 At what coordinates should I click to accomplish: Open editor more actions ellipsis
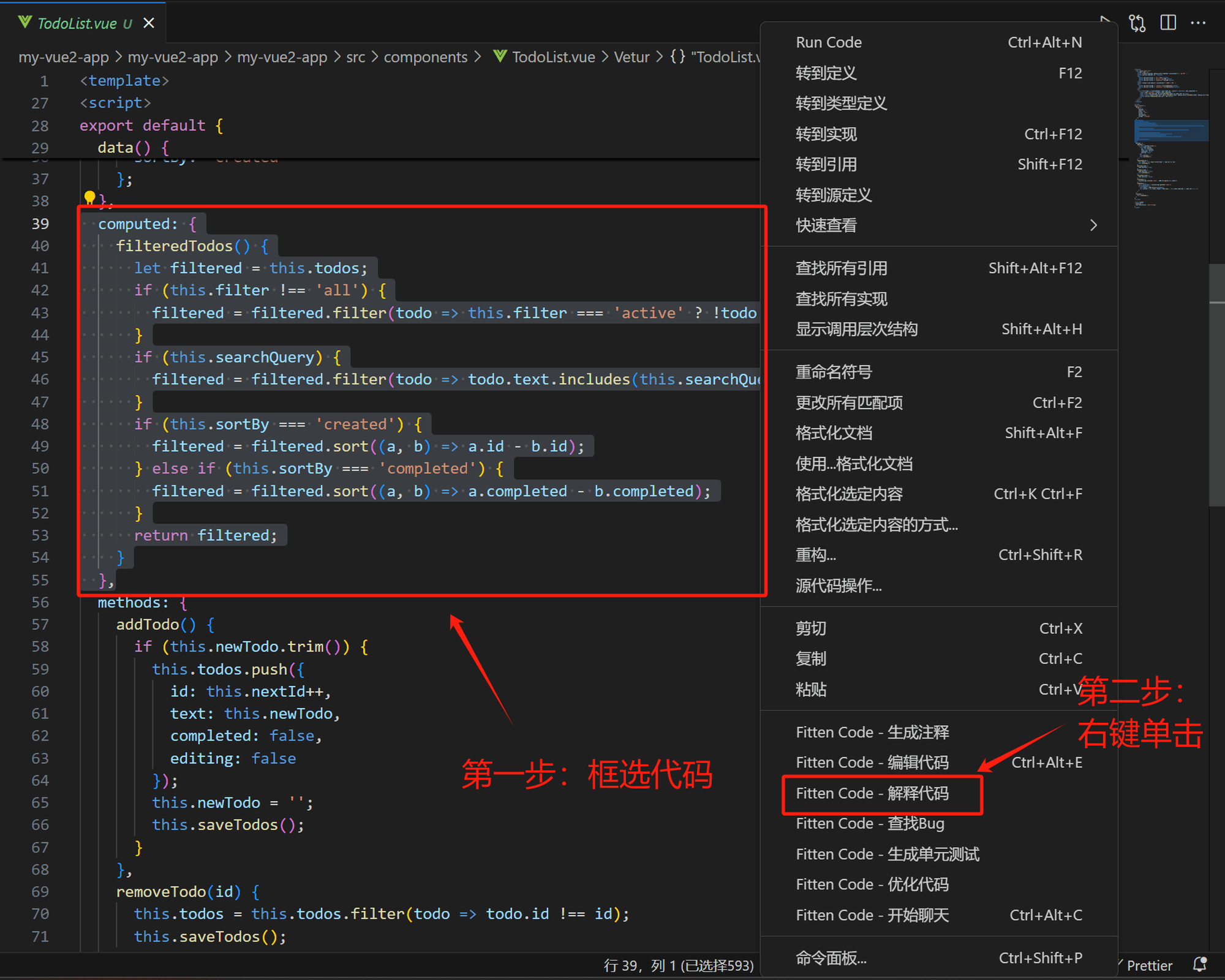[1198, 23]
